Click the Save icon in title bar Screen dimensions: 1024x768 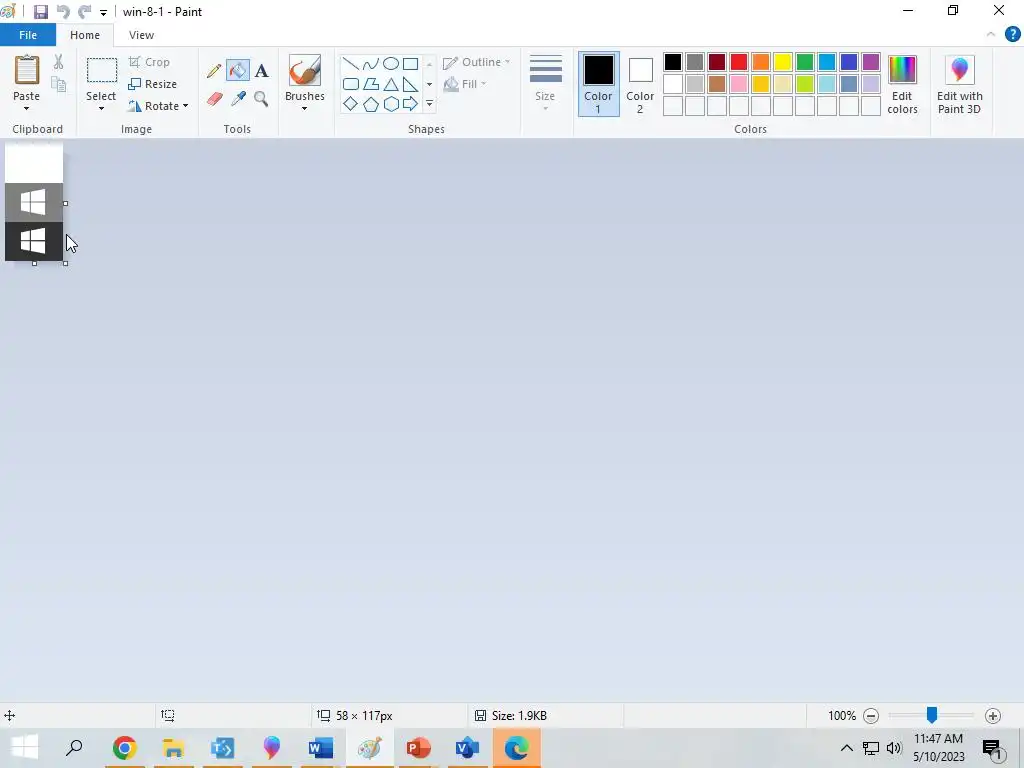tap(40, 12)
